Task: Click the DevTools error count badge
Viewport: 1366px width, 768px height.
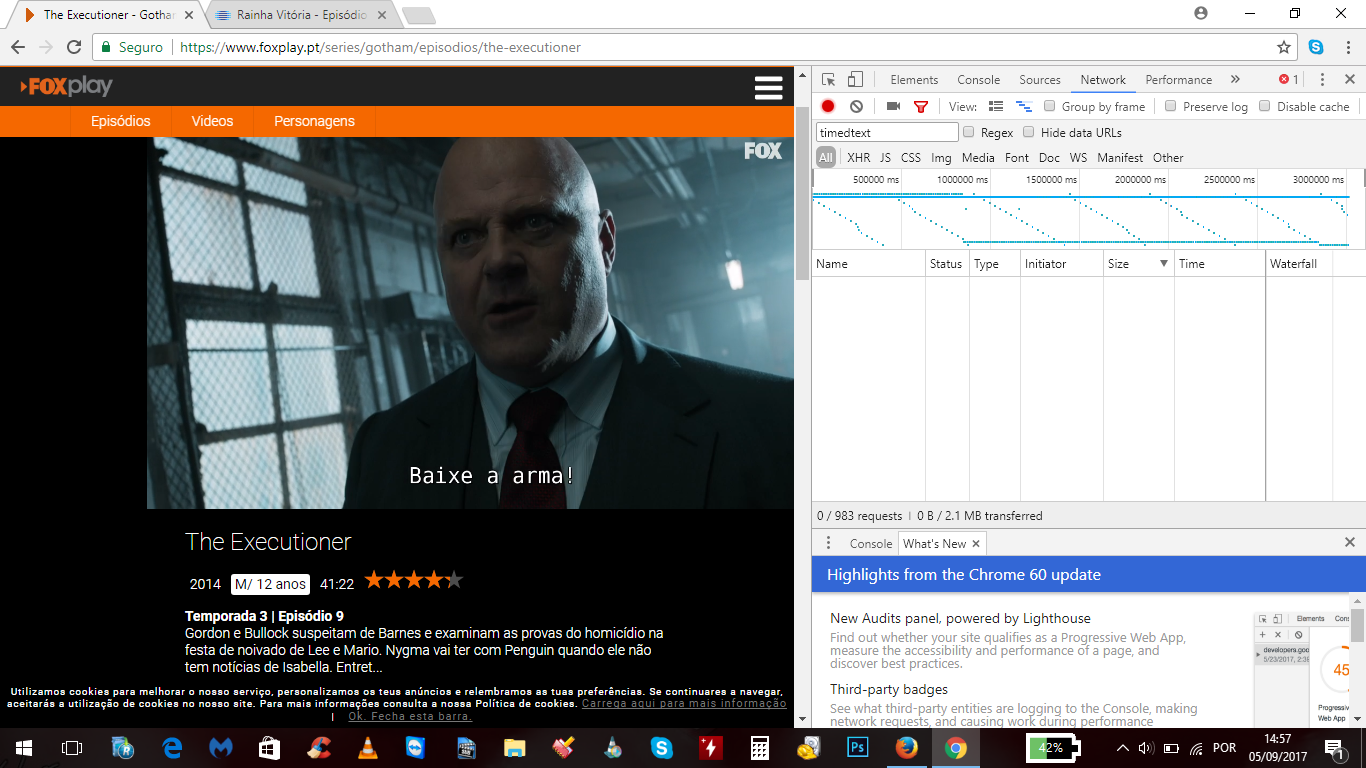Action: (1289, 80)
